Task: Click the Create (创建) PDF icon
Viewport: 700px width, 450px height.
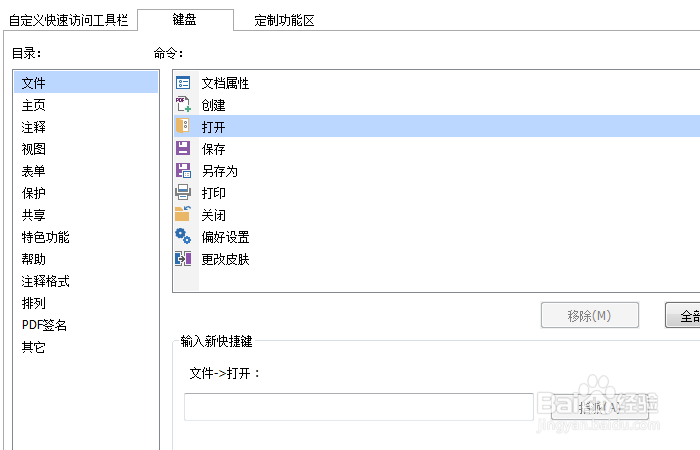Action: 183,105
